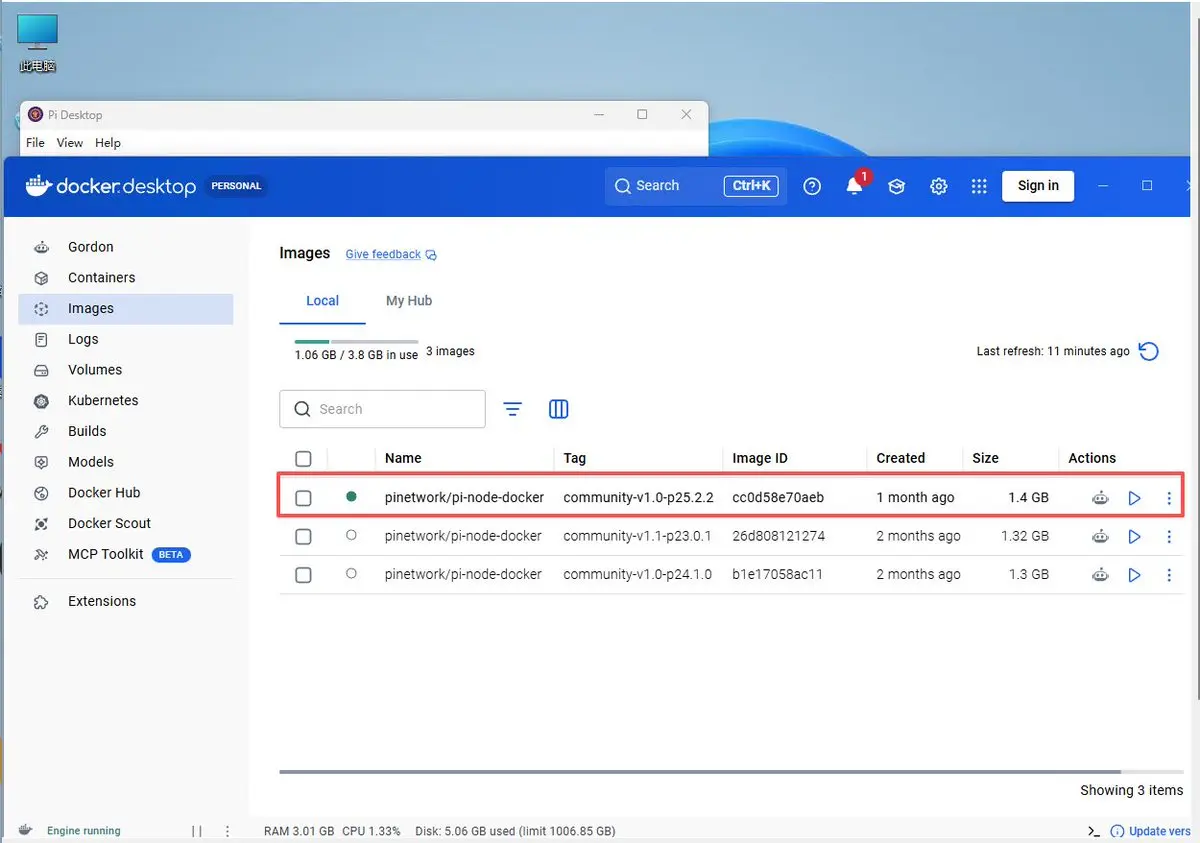
Task: Open View menu in Pi Desktop window
Action: (x=70, y=143)
